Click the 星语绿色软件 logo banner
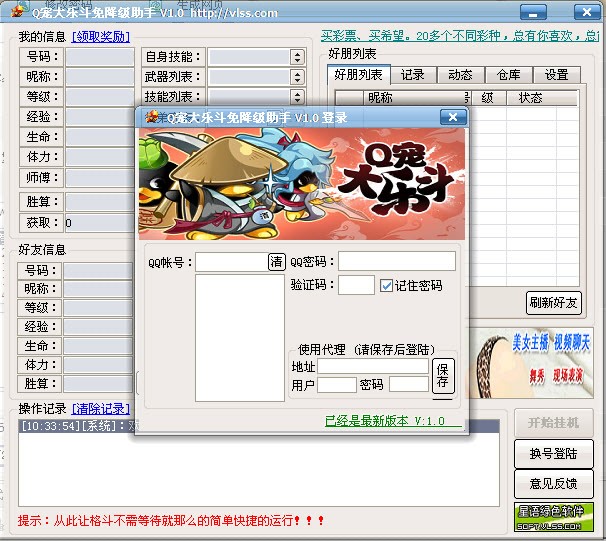Screen dimensions: 606x541 (x=554, y=517)
